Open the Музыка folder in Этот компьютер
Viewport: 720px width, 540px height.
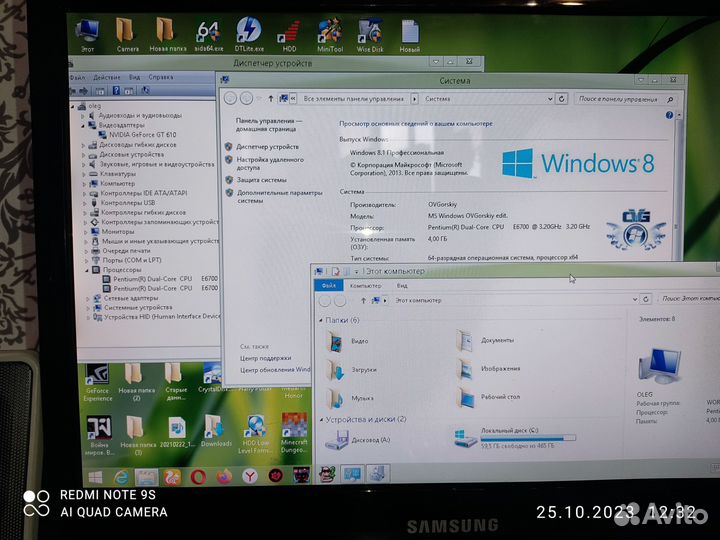point(350,398)
